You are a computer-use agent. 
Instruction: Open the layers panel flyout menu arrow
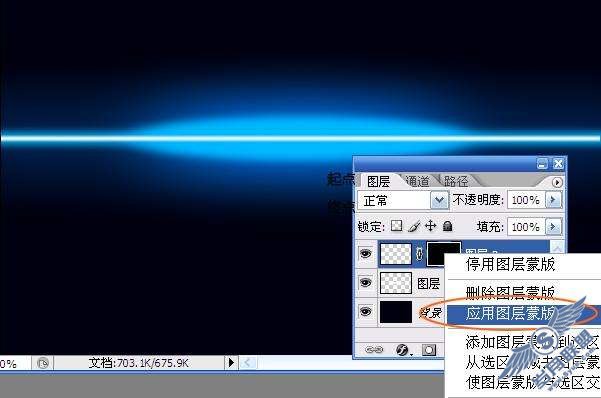tap(557, 183)
